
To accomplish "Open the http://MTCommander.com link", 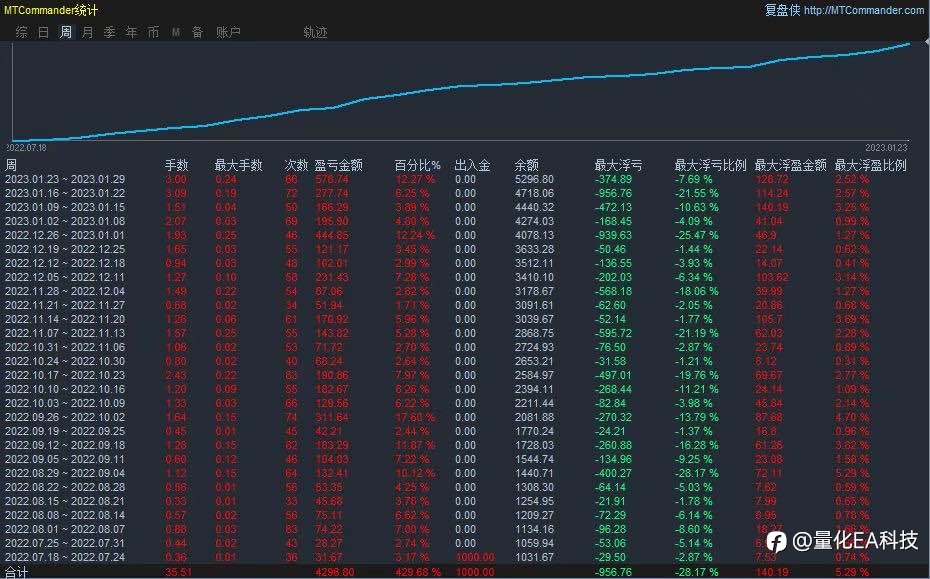I will [x=864, y=10].
